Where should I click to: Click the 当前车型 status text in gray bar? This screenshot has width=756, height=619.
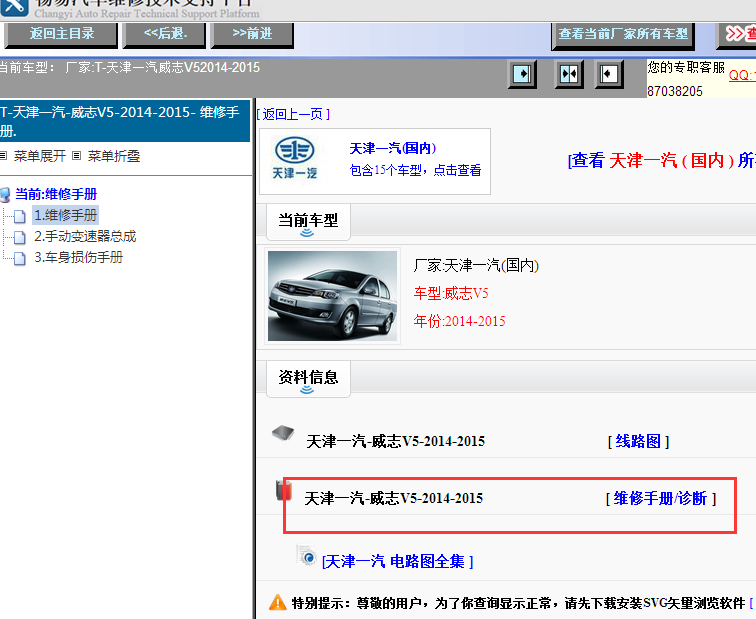(129, 67)
